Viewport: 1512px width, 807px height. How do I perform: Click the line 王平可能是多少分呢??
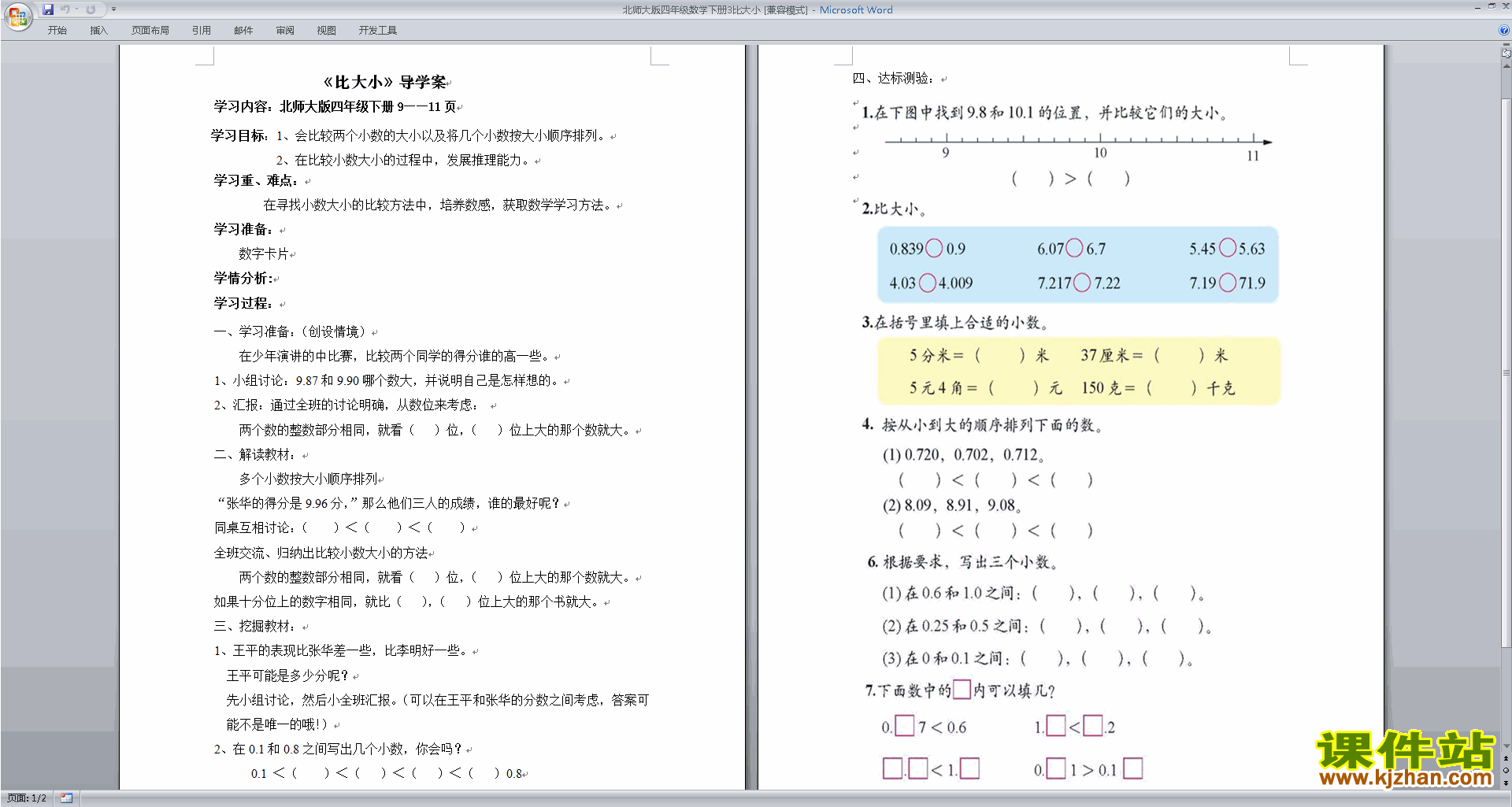coord(288,676)
